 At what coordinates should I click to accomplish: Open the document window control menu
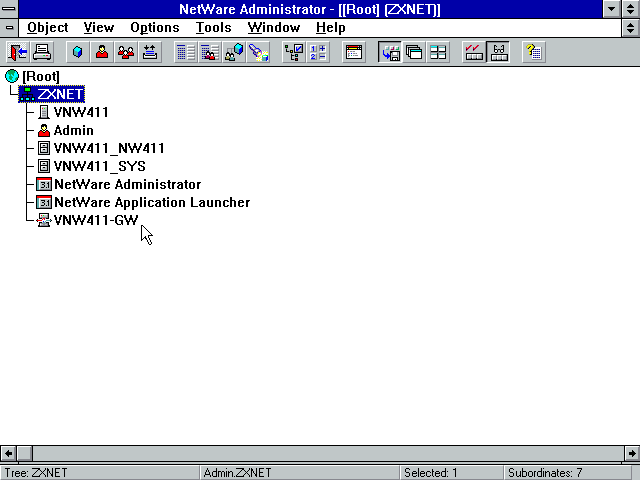[x=9, y=28]
